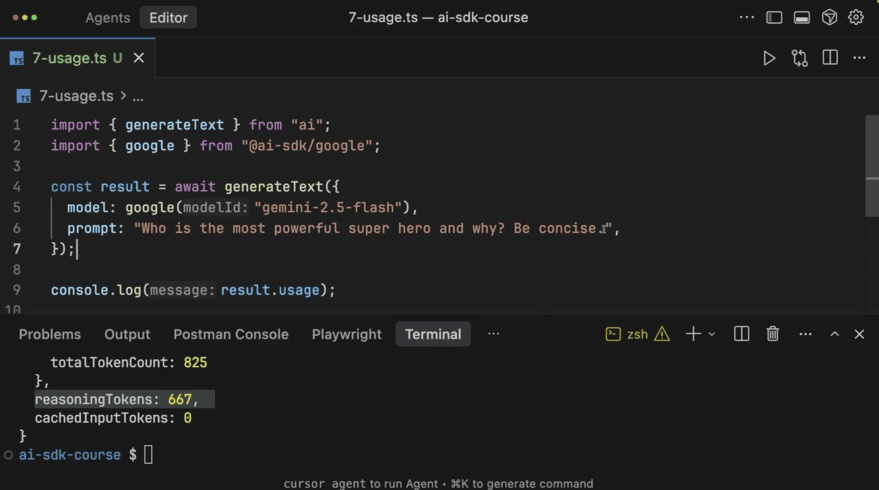Click the editor vertical scrollbar
The width and height of the screenshot is (879, 490).
(872, 166)
